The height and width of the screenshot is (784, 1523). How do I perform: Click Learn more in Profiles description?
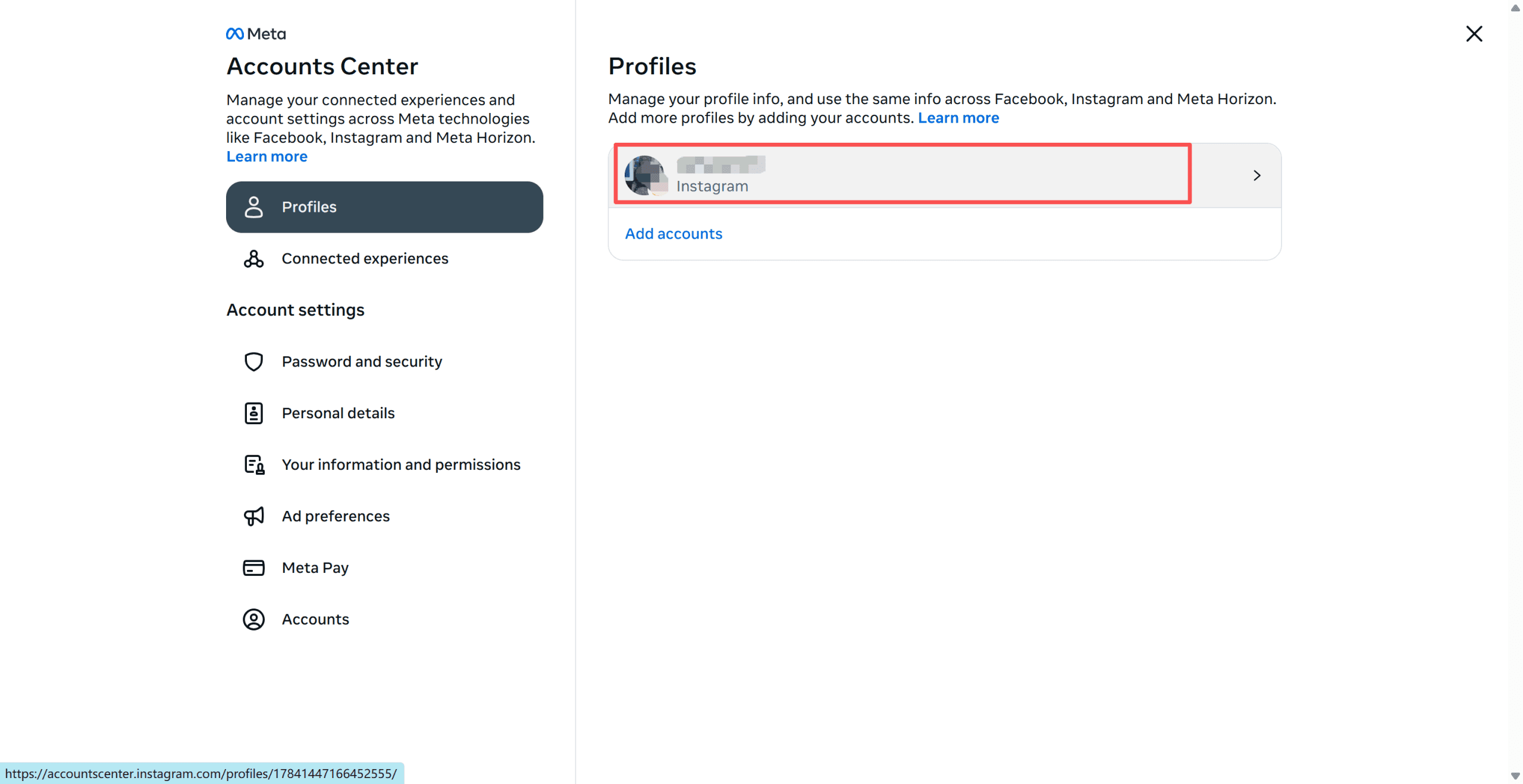958,118
